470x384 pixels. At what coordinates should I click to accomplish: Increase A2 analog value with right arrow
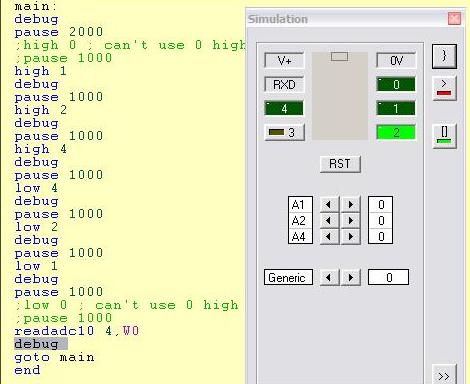(350, 220)
